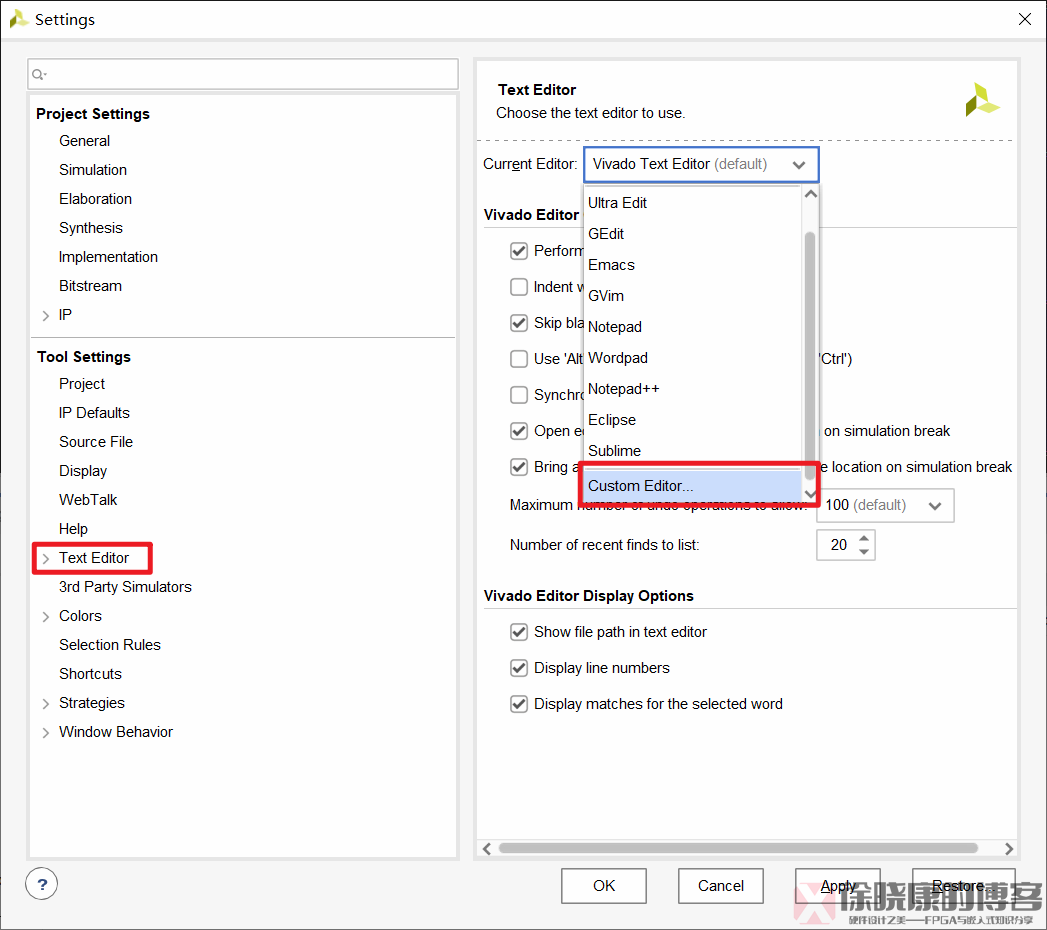Click the Restore button

click(964, 886)
